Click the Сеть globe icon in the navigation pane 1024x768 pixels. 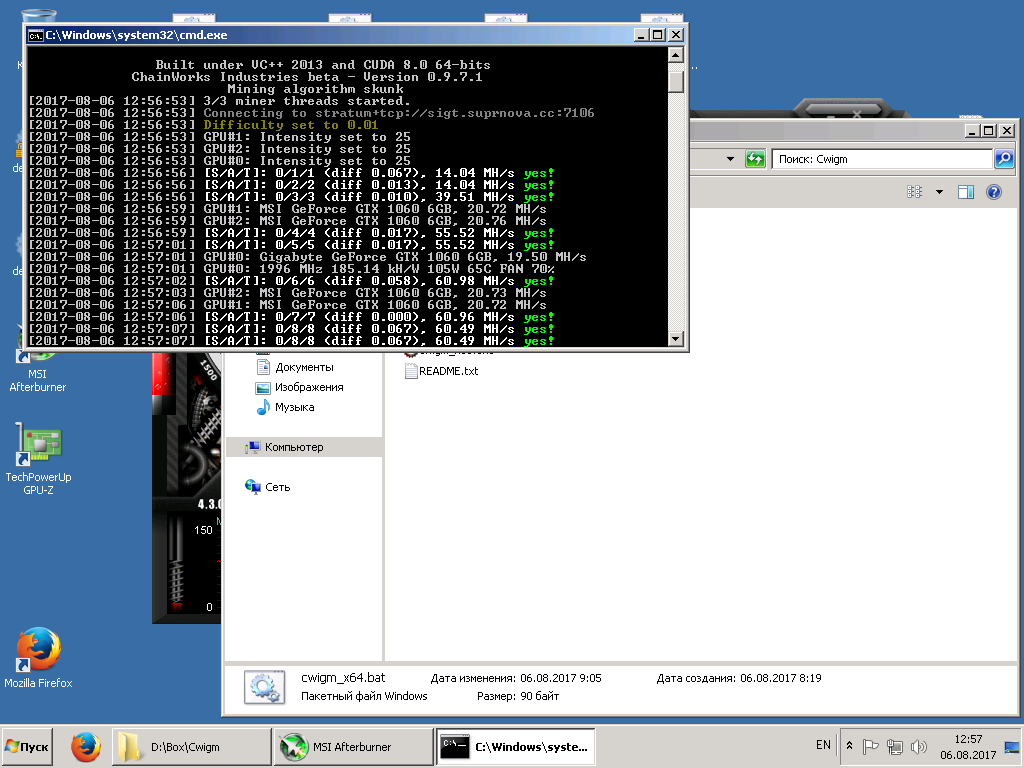pyautogui.click(x=253, y=487)
